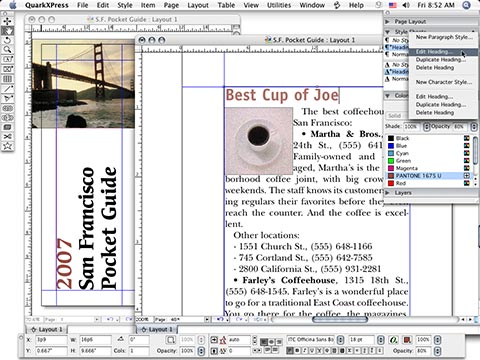This screenshot has width=480, height=360.
Task: Open the File menu
Action: point(82,5)
